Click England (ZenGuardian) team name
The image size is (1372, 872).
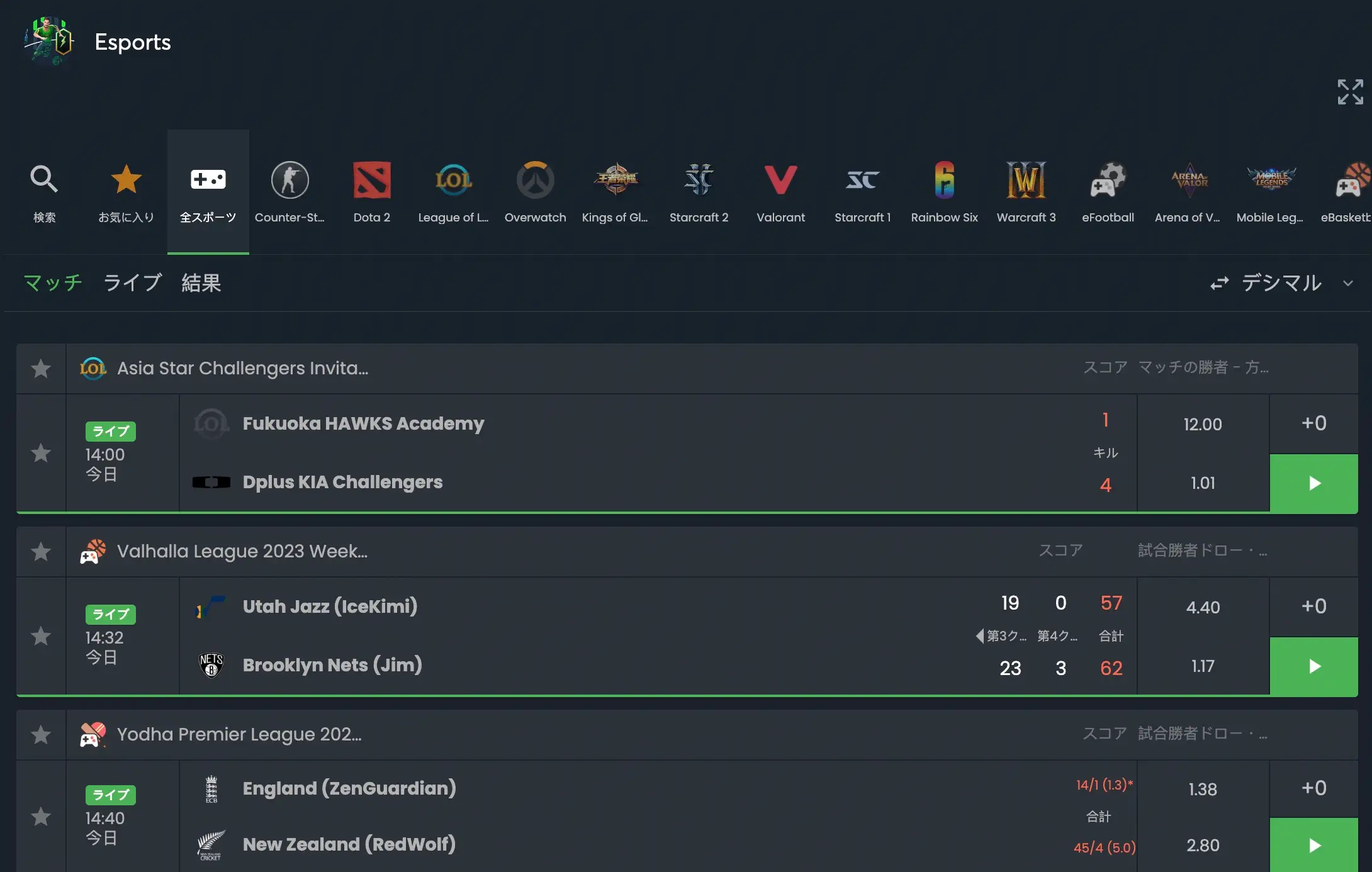(349, 788)
